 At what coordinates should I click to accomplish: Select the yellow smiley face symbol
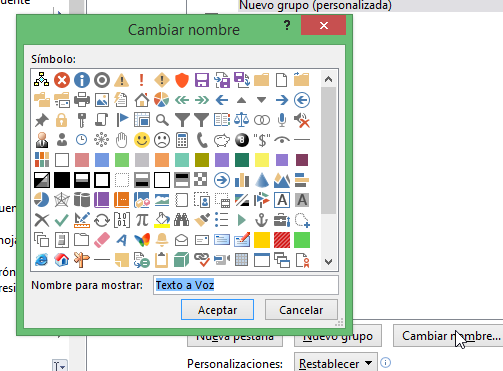click(x=142, y=140)
